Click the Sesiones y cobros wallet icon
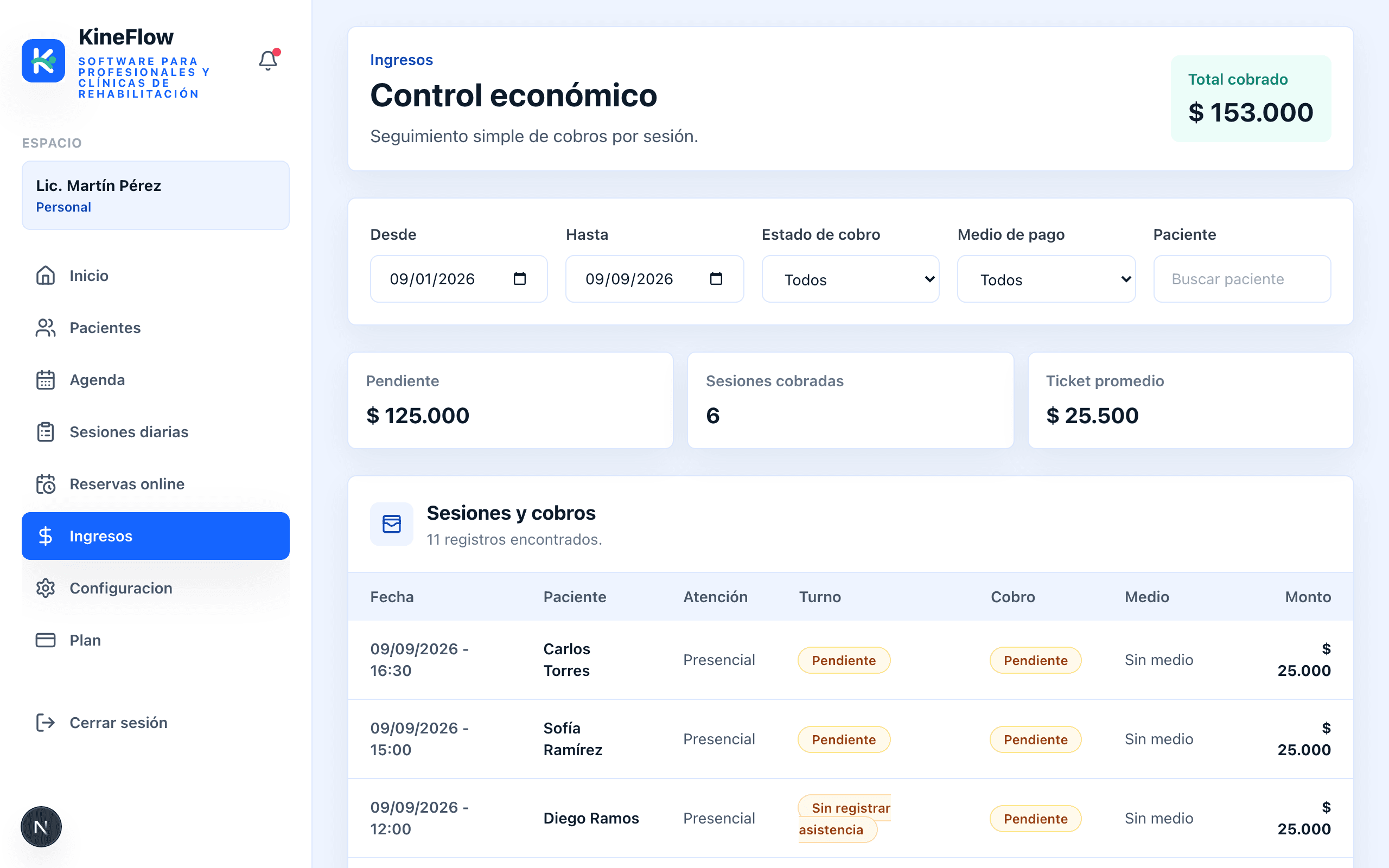1389x868 pixels. coord(391,524)
